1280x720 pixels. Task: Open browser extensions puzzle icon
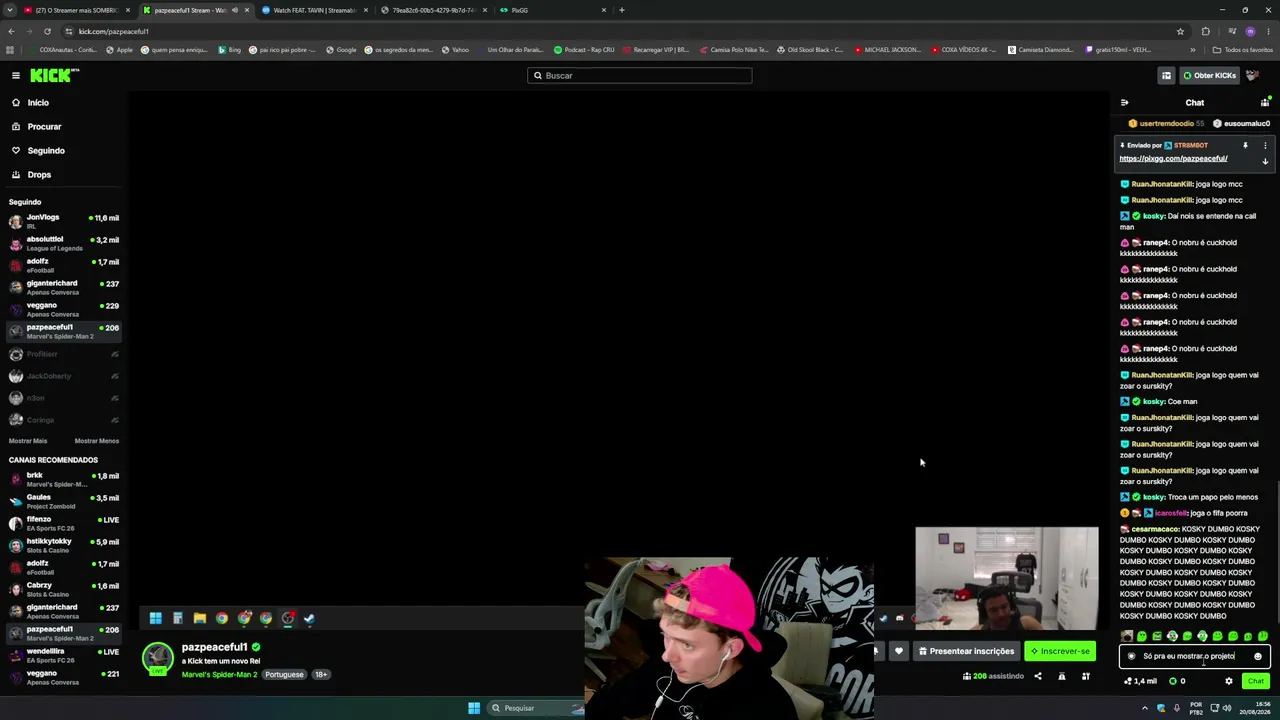(x=1205, y=31)
